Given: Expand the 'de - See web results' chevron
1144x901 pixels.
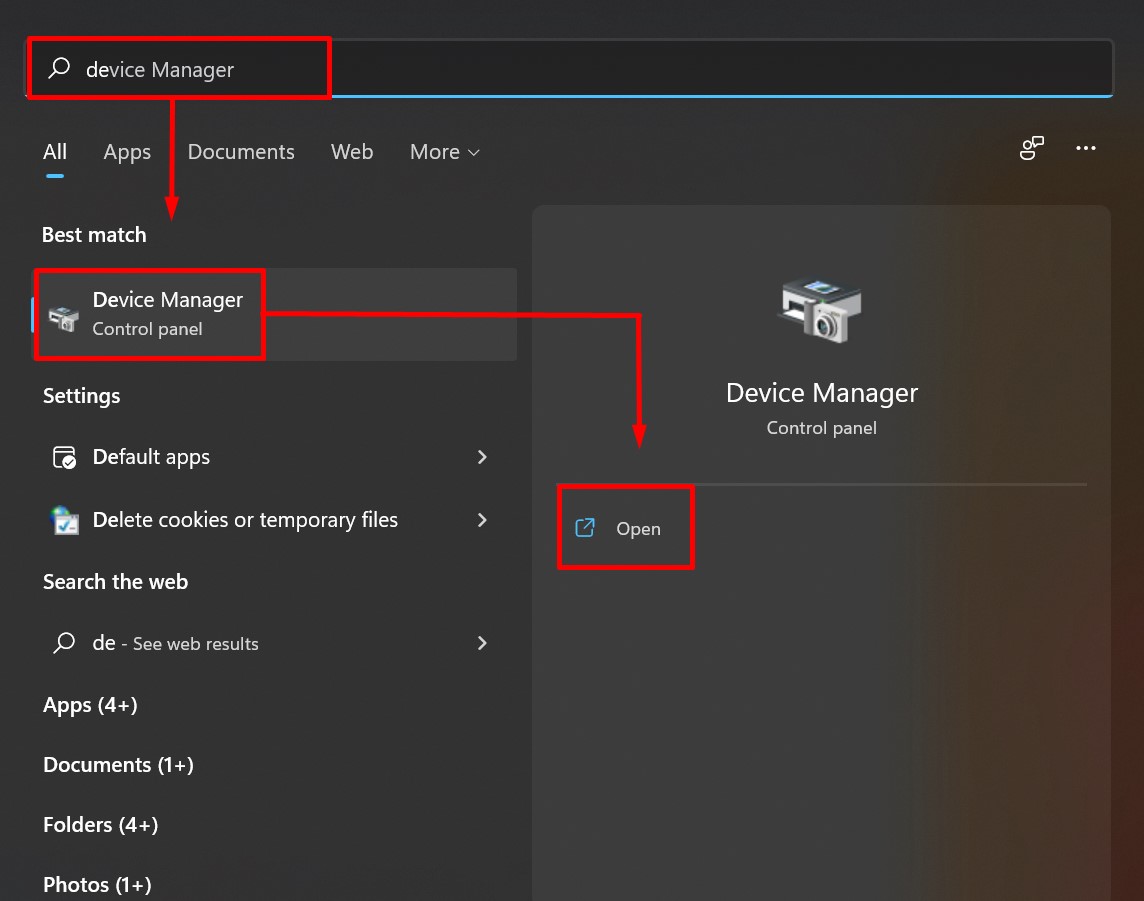Looking at the screenshot, I should point(482,643).
